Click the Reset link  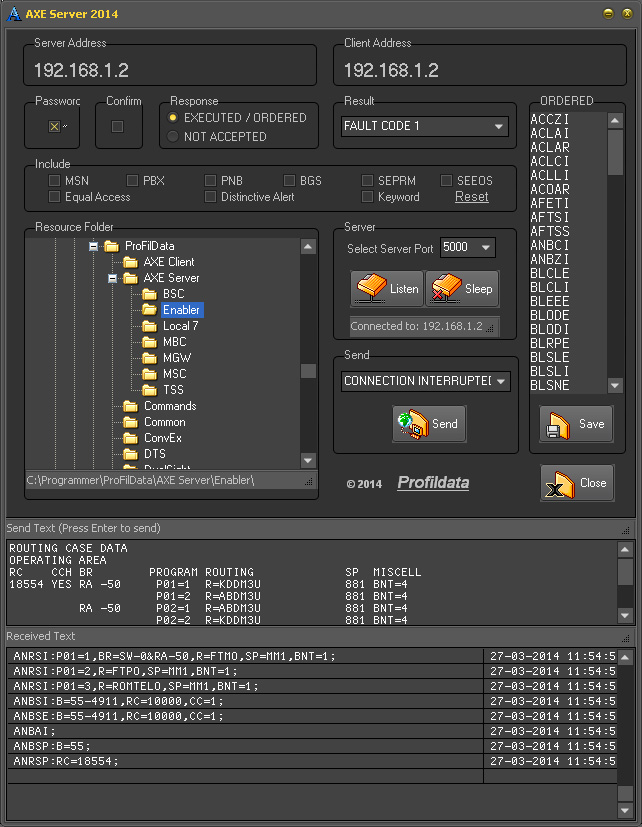point(472,197)
